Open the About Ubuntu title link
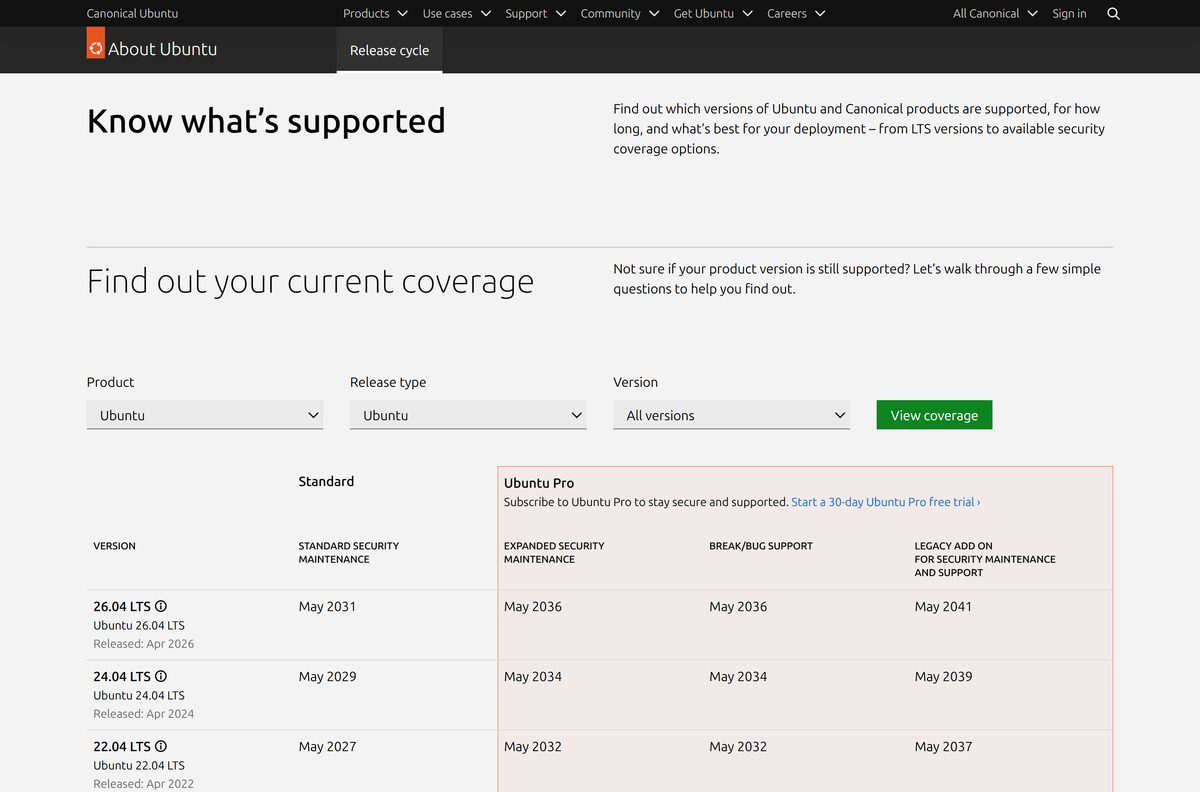Image resolution: width=1200 pixels, height=792 pixels. (x=162, y=49)
